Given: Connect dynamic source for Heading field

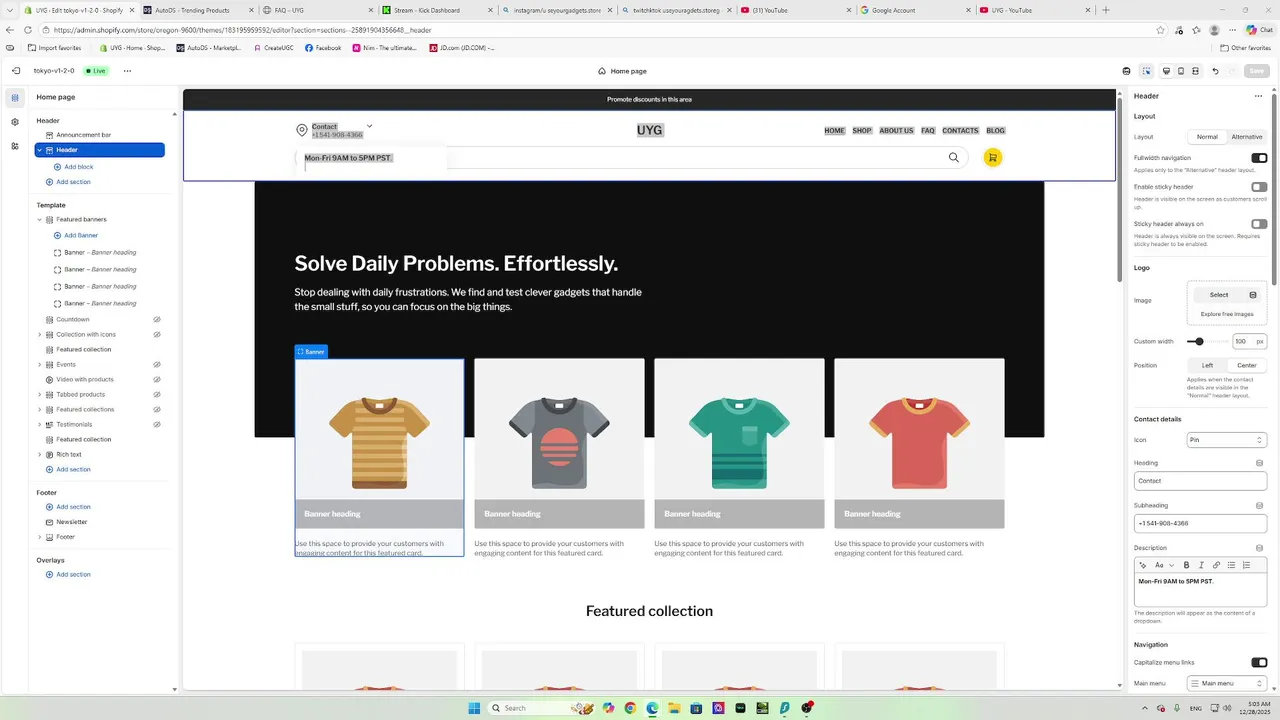Looking at the screenshot, I should click(x=1260, y=463).
